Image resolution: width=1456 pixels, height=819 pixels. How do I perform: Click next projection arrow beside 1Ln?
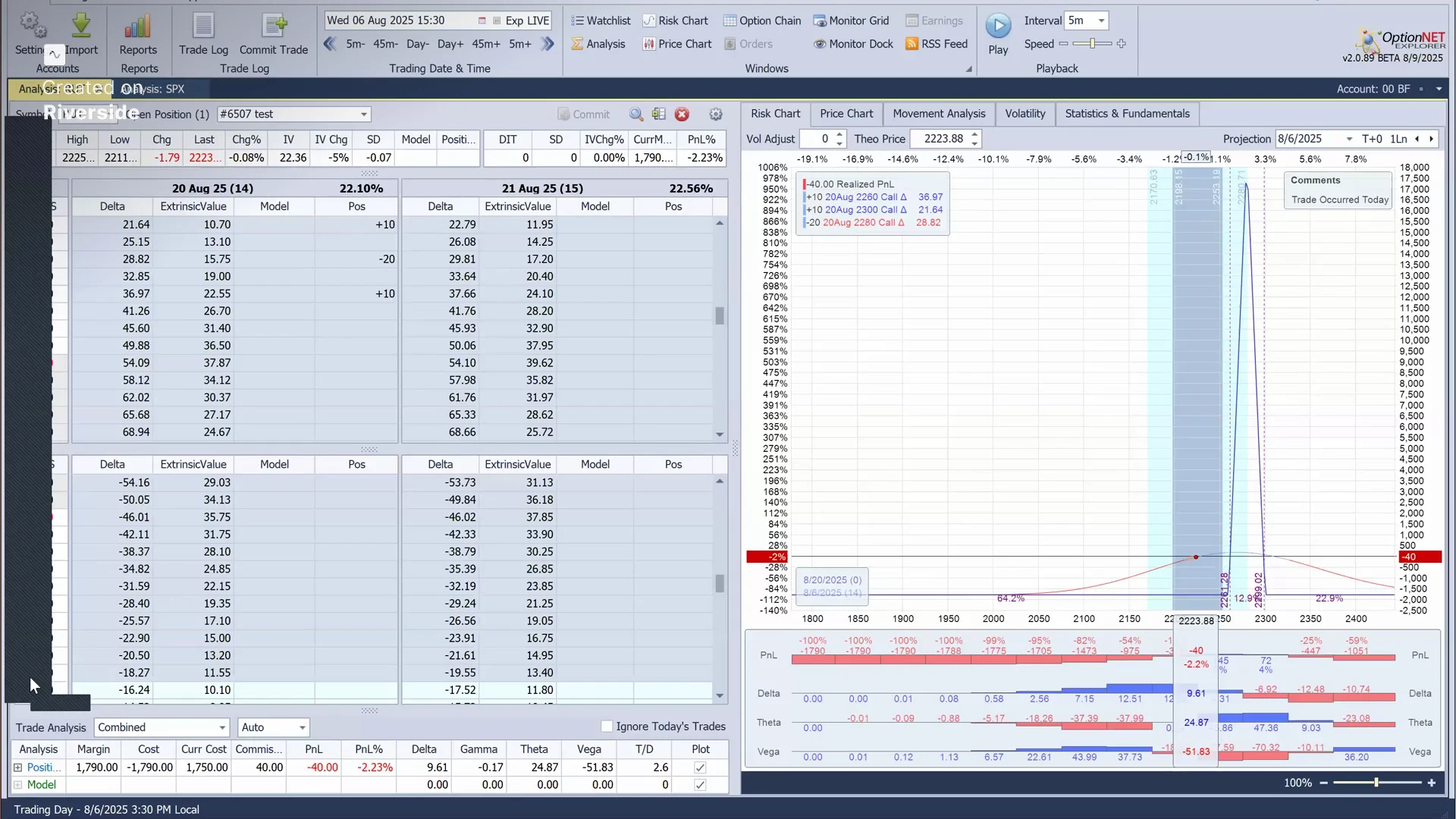tap(1431, 139)
